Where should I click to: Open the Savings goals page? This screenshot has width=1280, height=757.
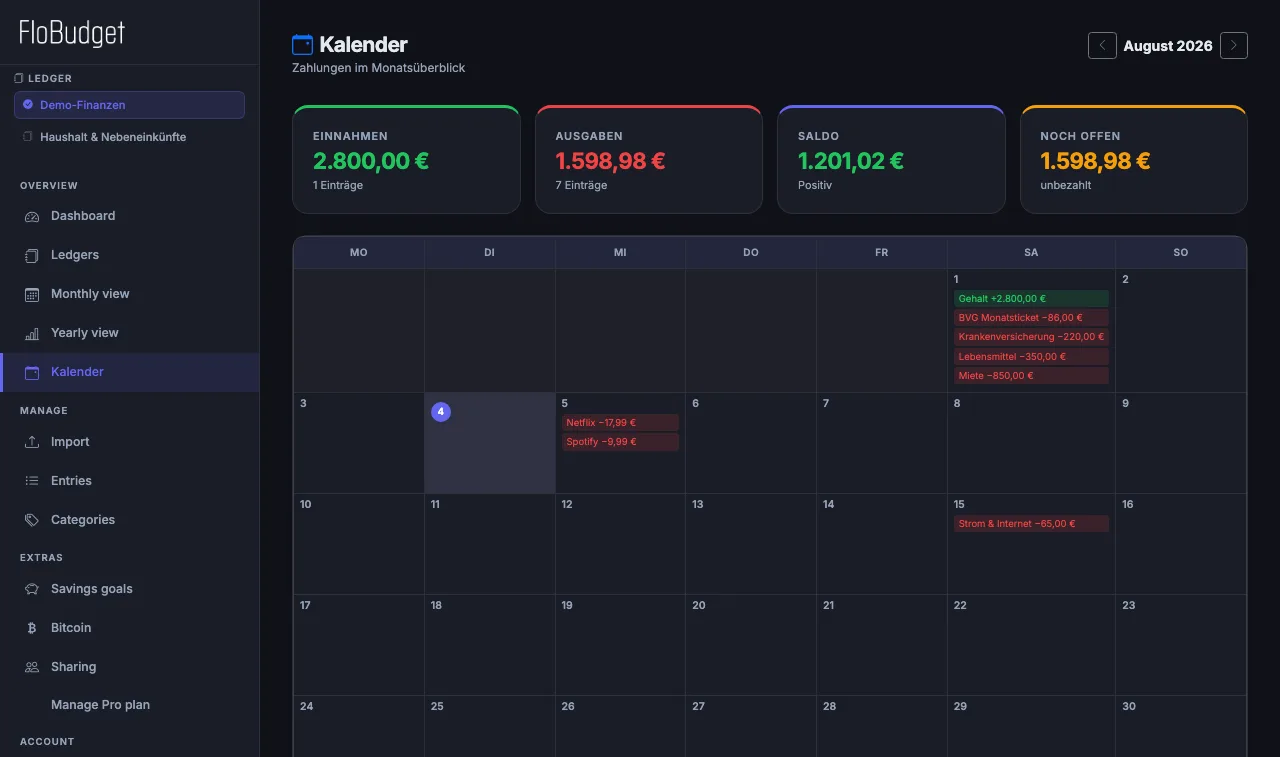coord(130,589)
